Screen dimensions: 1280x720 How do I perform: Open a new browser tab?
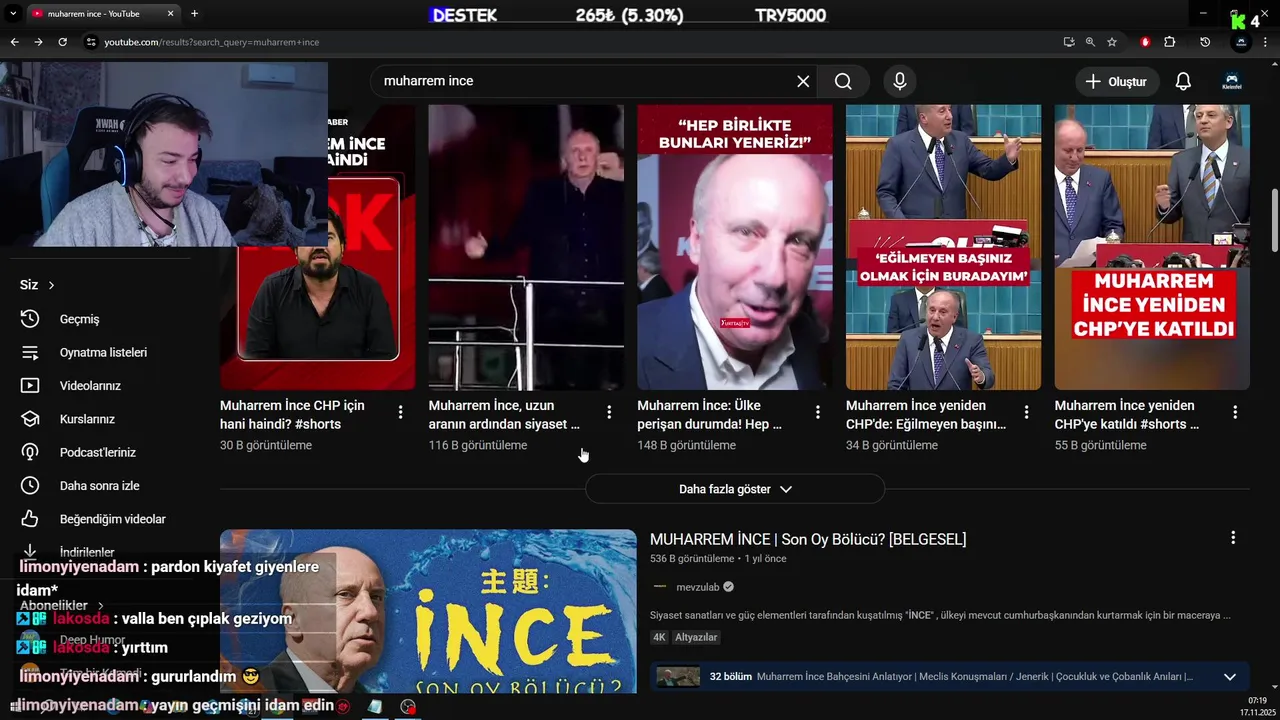point(194,14)
